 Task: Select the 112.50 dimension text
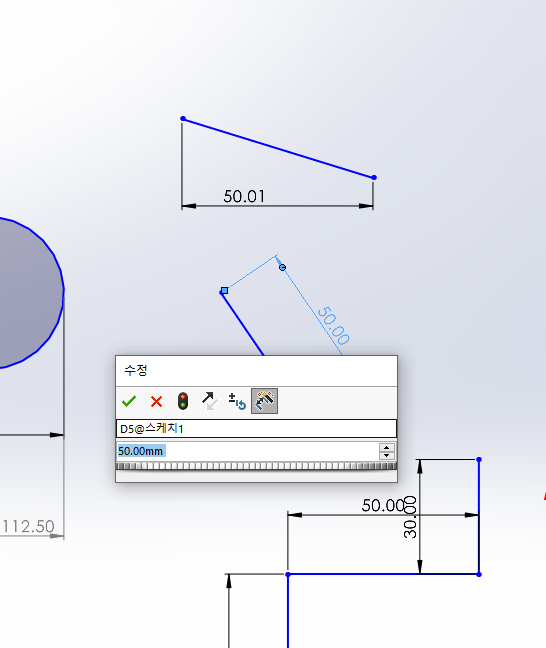coord(29,526)
